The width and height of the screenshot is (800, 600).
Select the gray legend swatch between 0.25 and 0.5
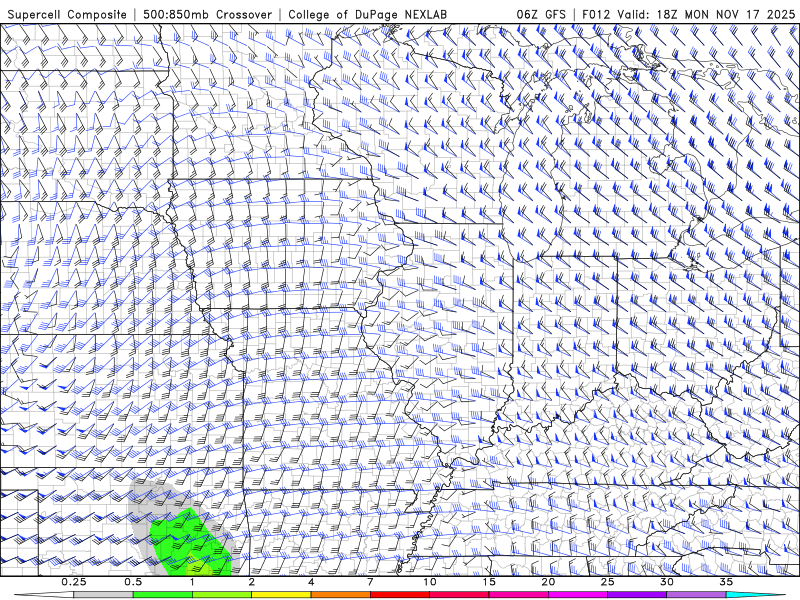click(x=103, y=595)
